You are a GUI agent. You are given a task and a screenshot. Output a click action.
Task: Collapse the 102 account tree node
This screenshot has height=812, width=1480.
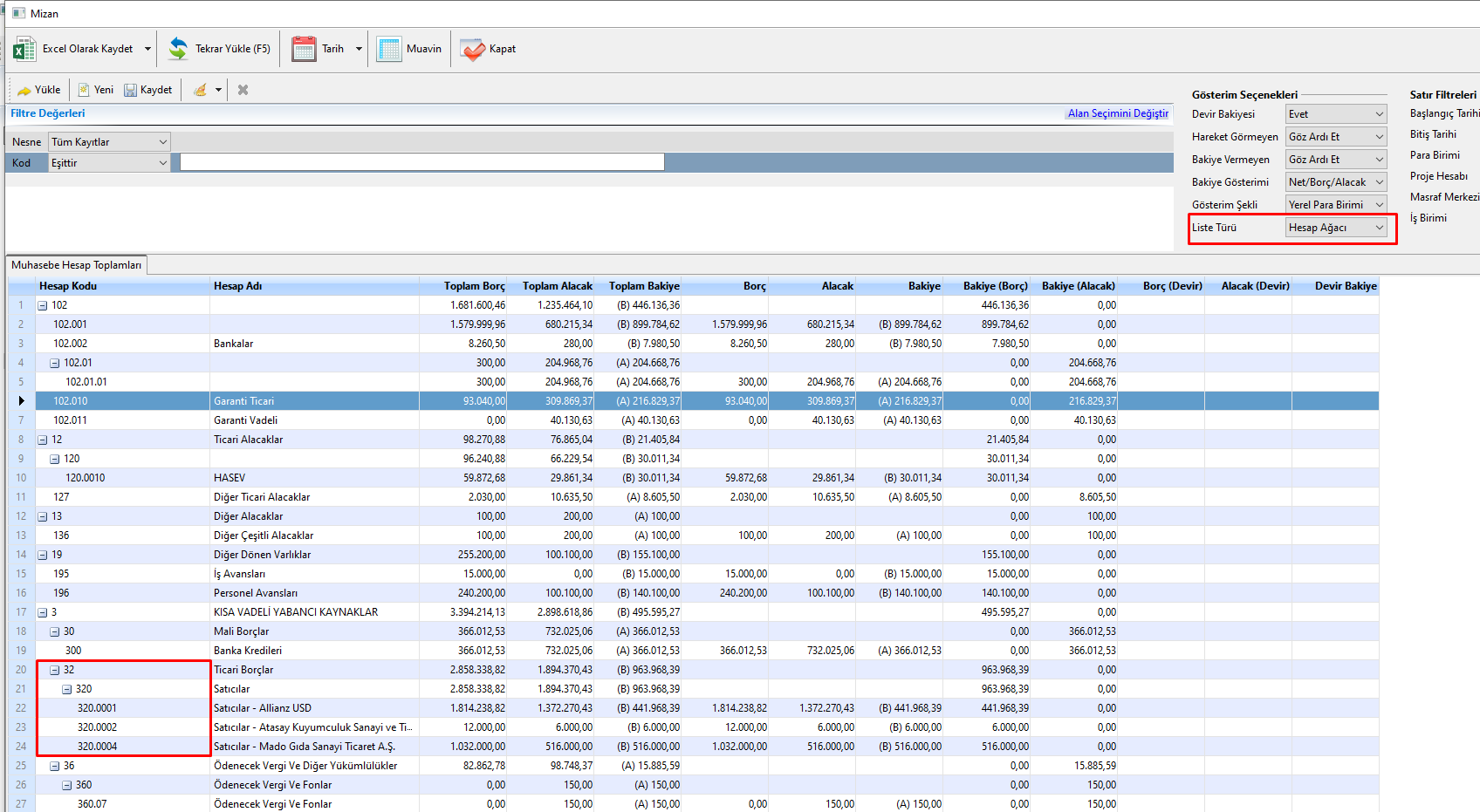pyautogui.click(x=42, y=305)
